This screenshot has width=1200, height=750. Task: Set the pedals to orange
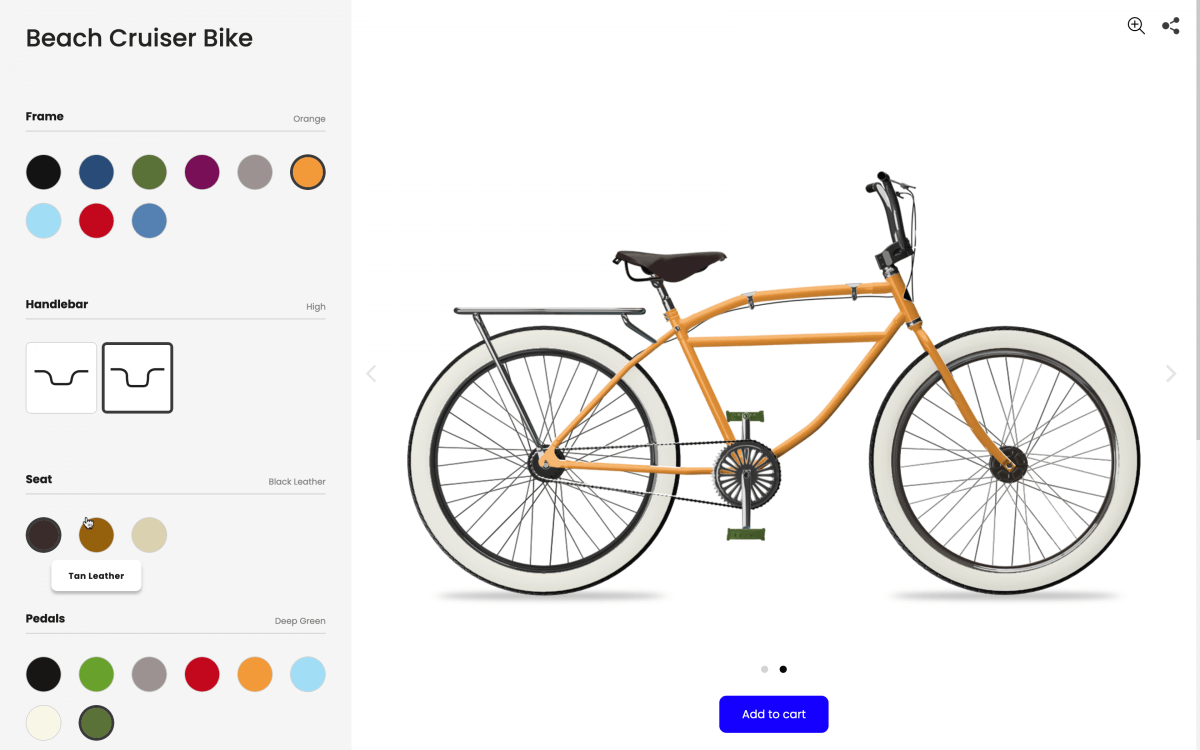point(255,674)
